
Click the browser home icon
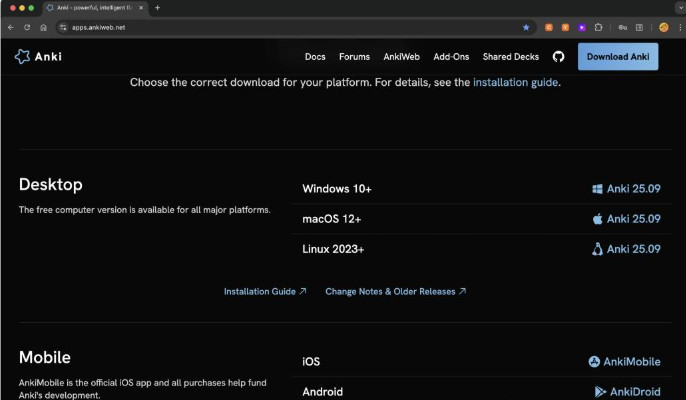pyautogui.click(x=43, y=27)
